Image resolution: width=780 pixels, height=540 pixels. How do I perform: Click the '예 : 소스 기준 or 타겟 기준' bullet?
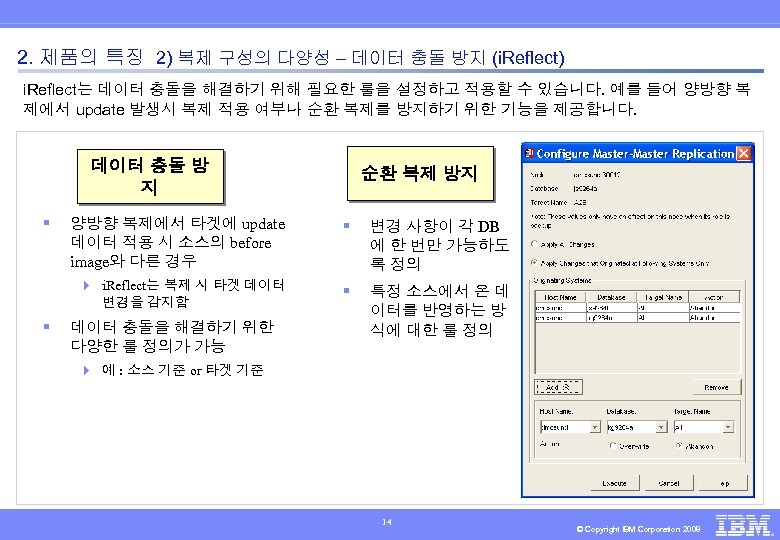[x=183, y=370]
